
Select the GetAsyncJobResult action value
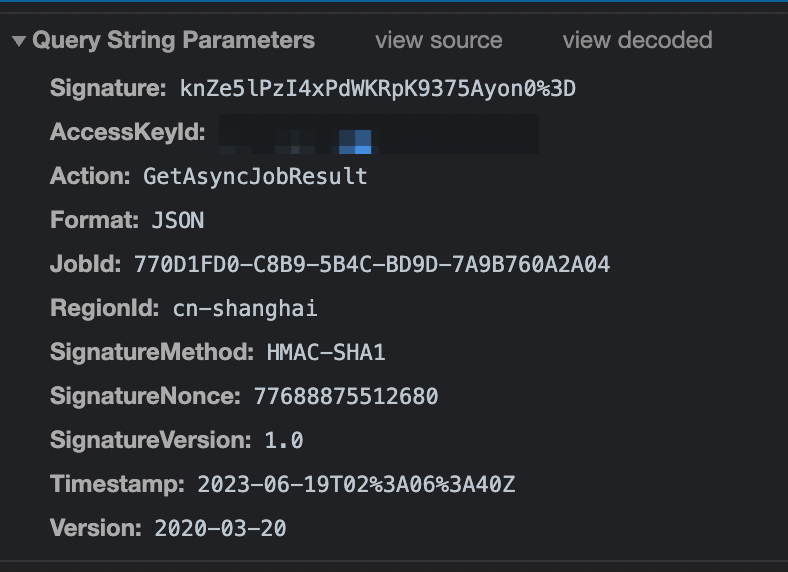tap(255, 176)
